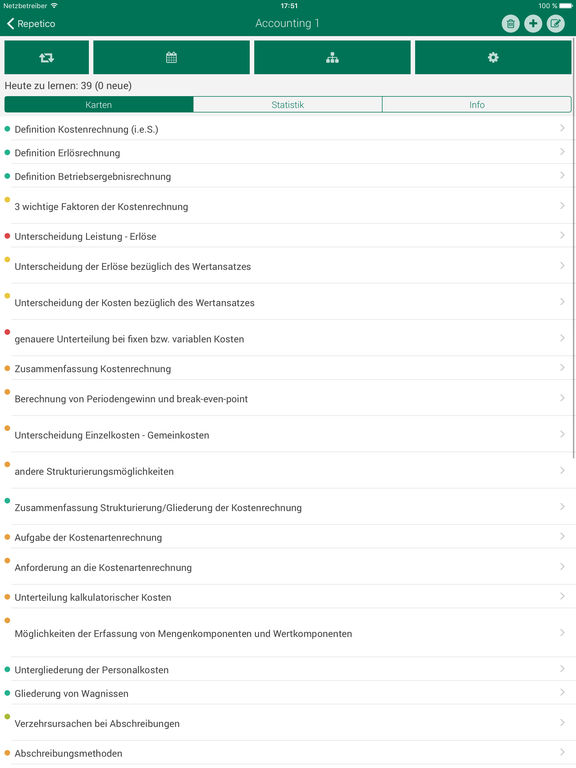The height and width of the screenshot is (768, 576).
Task: Open card andere Strukturierungsmöglichkeiten
Action: pyautogui.click(x=288, y=470)
